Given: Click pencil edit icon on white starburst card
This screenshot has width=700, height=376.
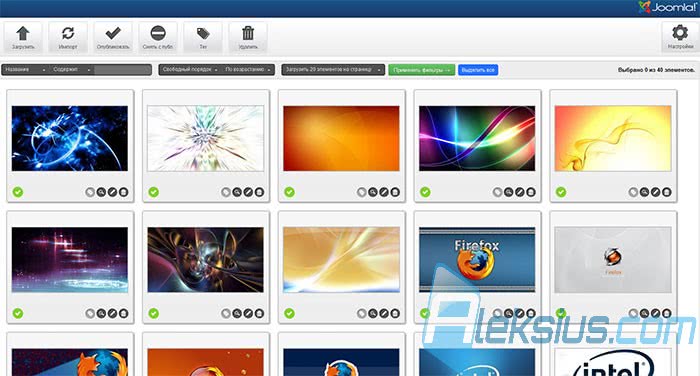Looking at the screenshot, I should pos(248,192).
